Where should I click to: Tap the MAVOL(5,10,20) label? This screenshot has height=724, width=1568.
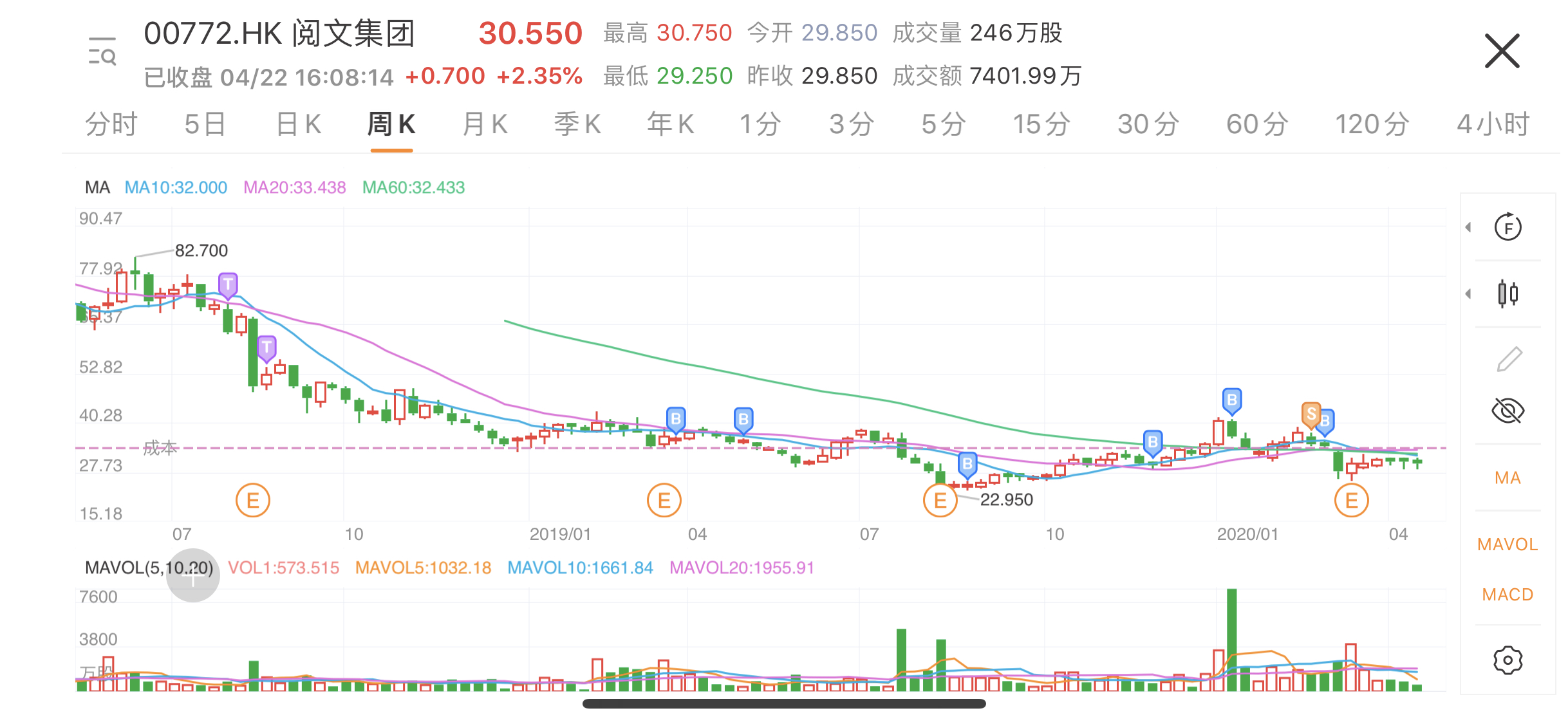coord(149,568)
